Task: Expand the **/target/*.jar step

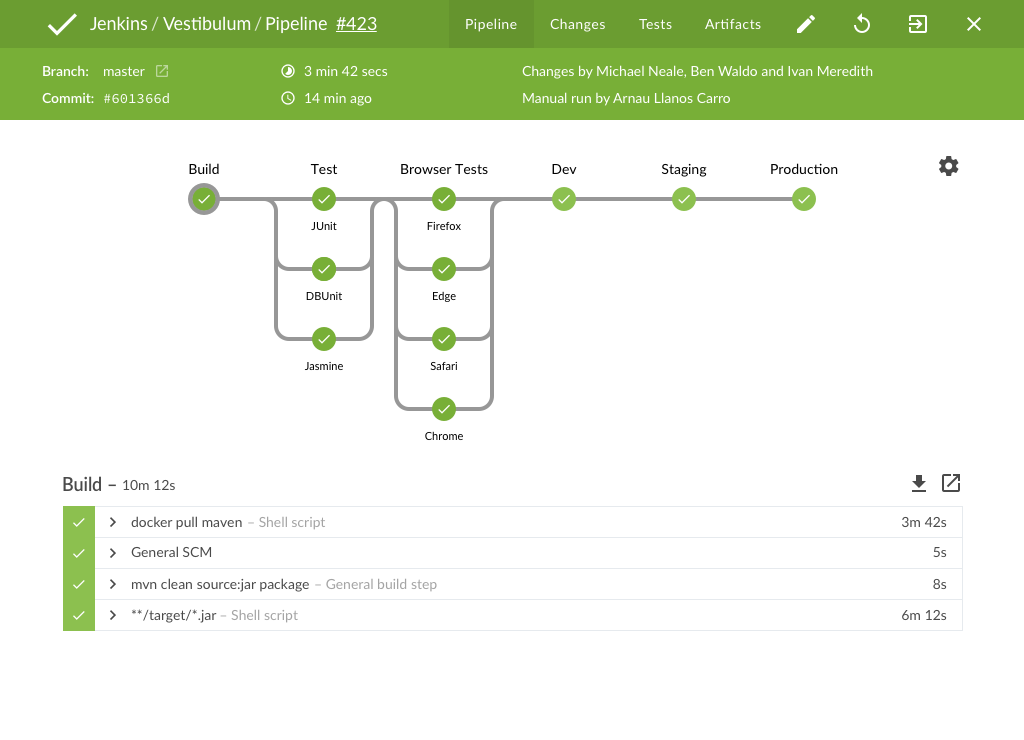Action: click(x=113, y=615)
